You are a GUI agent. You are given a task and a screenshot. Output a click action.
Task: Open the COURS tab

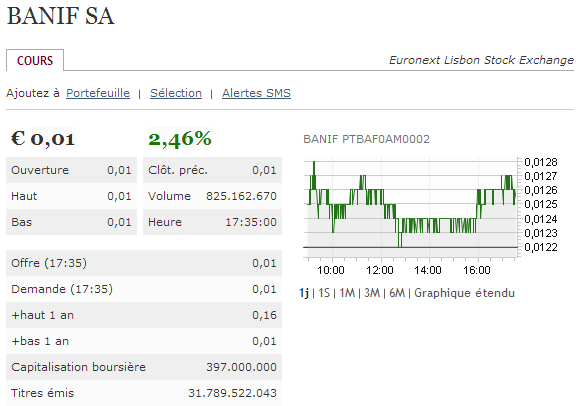pos(35,60)
